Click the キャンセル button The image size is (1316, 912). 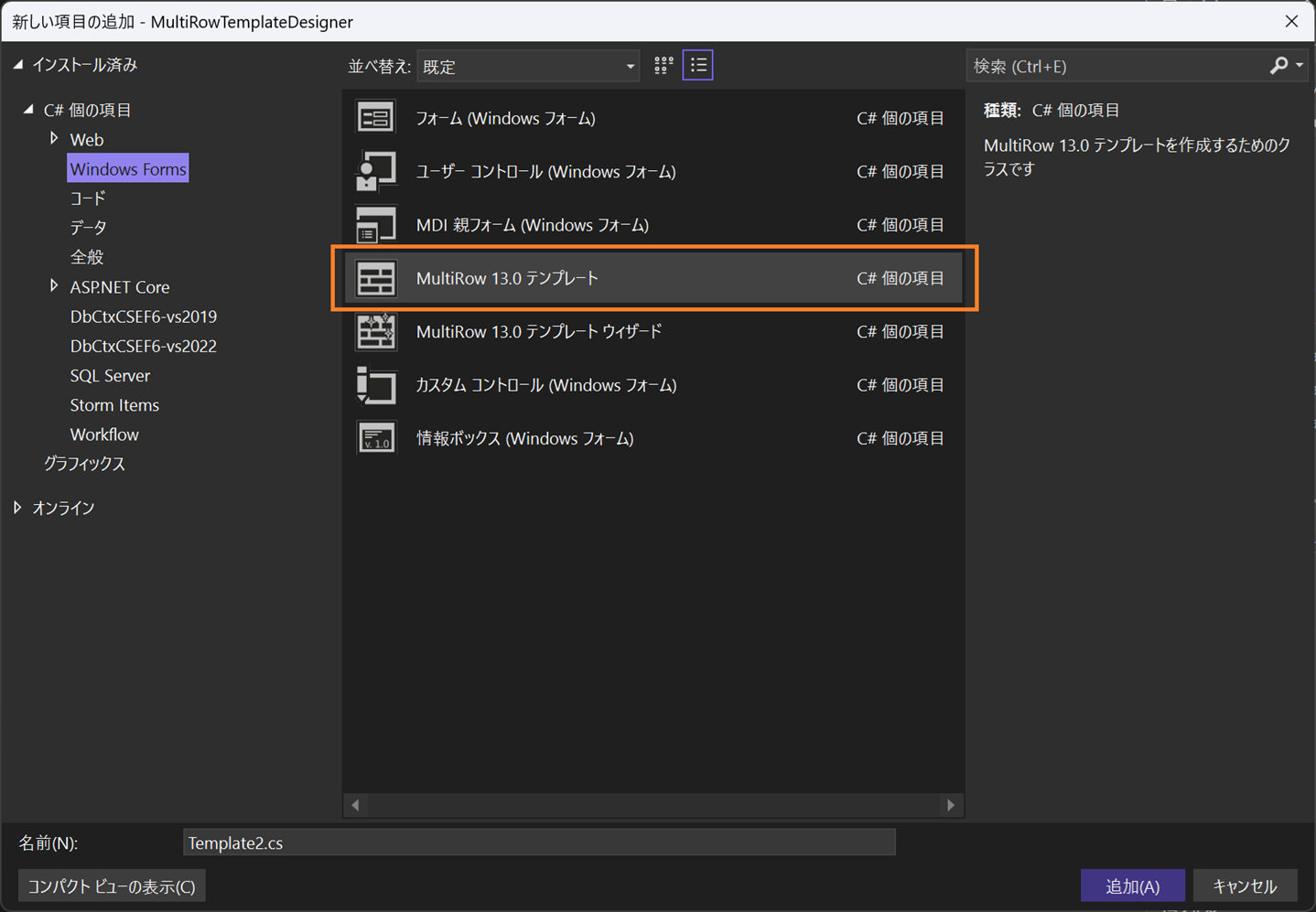point(1245,886)
